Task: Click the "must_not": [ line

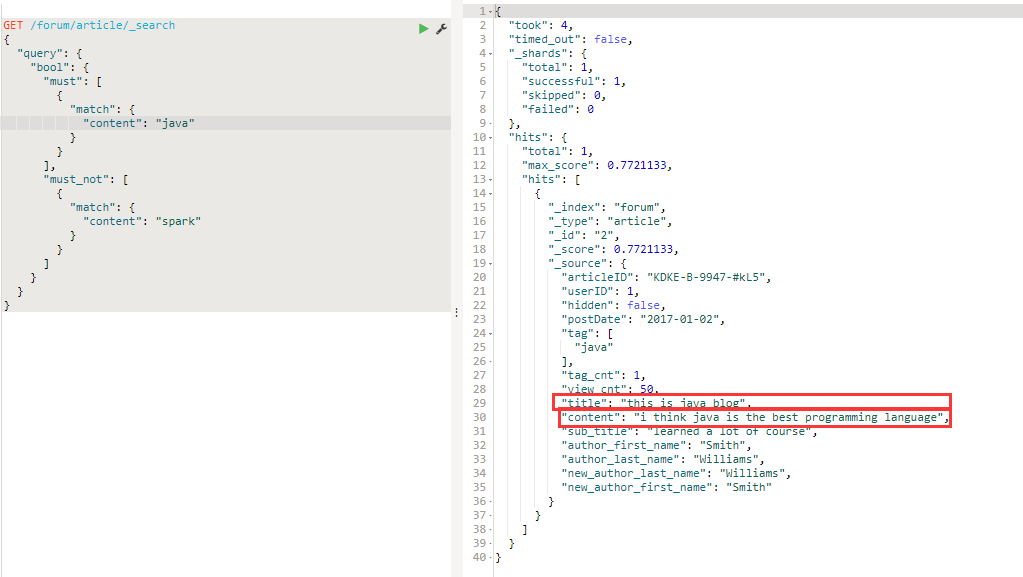Action: (85, 179)
